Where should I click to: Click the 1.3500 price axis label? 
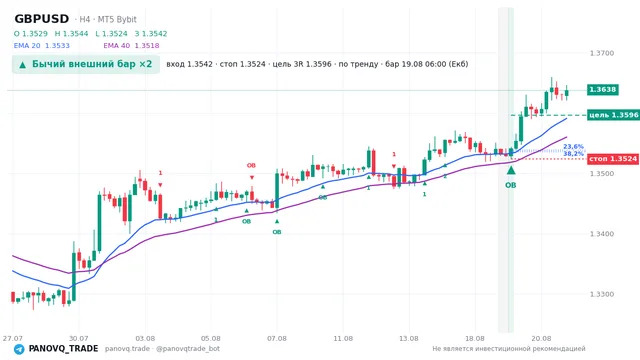602,173
